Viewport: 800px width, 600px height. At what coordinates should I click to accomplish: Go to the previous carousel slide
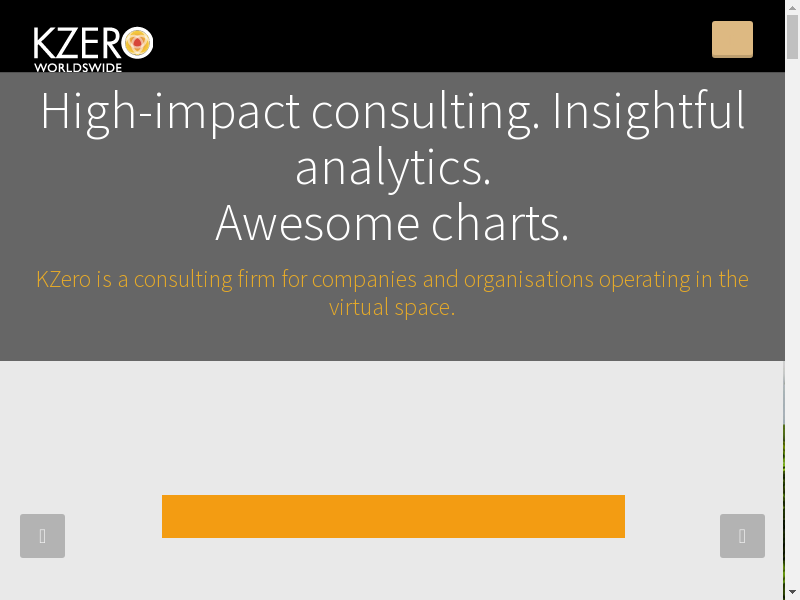point(42,536)
